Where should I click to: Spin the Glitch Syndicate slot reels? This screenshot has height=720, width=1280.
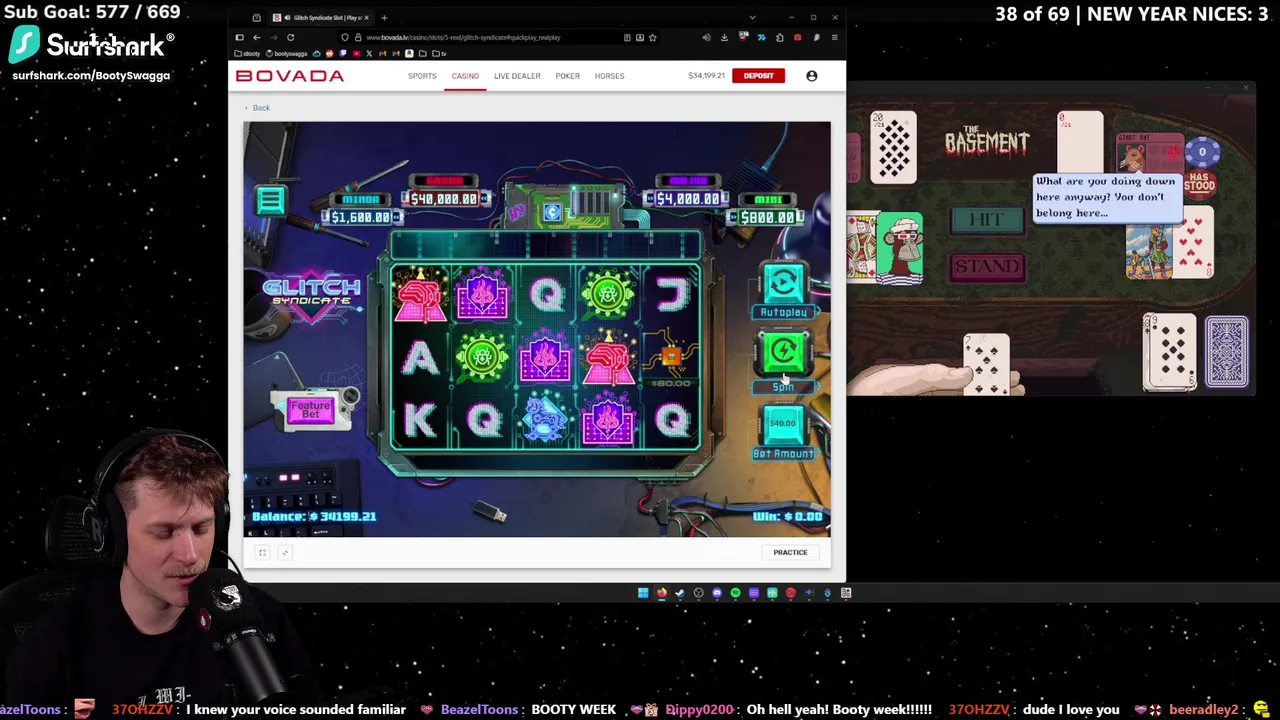click(x=783, y=353)
